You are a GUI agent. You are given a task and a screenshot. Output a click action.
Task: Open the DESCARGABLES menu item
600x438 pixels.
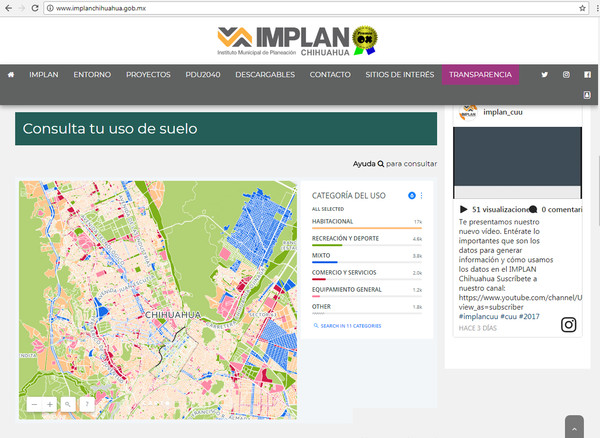click(265, 75)
